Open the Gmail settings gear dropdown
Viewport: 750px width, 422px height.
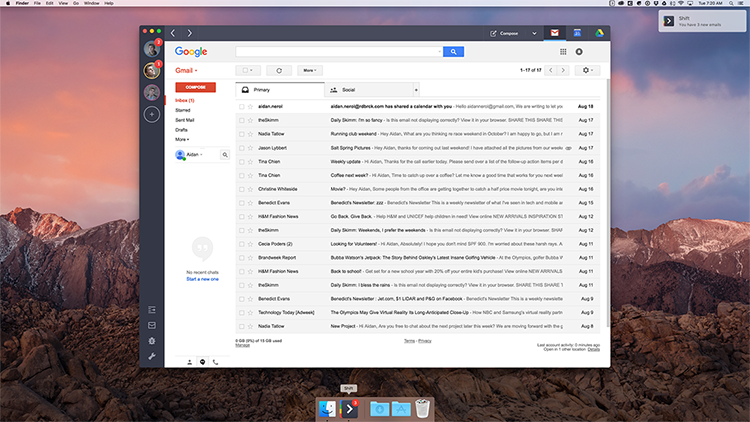point(587,70)
